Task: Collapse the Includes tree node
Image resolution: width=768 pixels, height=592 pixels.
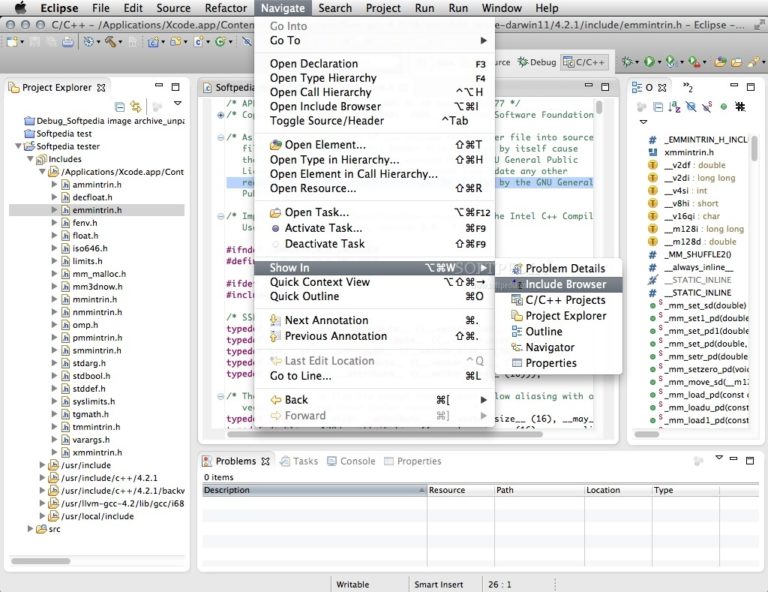Action: tap(30, 159)
